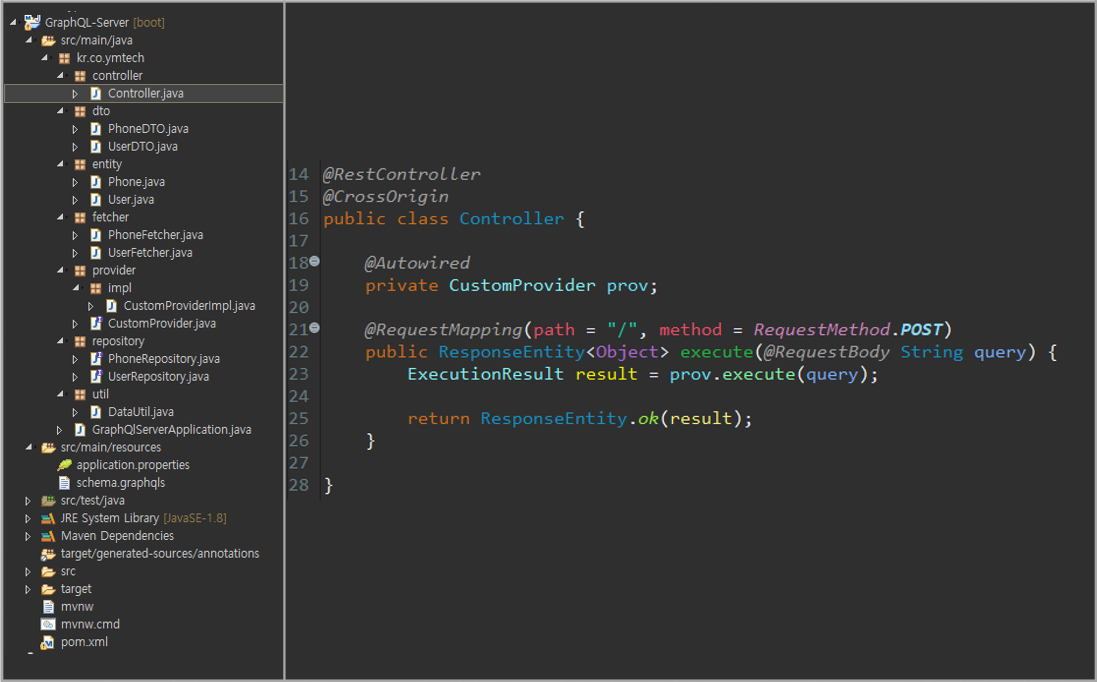This screenshot has width=1097, height=682.
Task: Collapse the controller package node
Action: (60, 76)
